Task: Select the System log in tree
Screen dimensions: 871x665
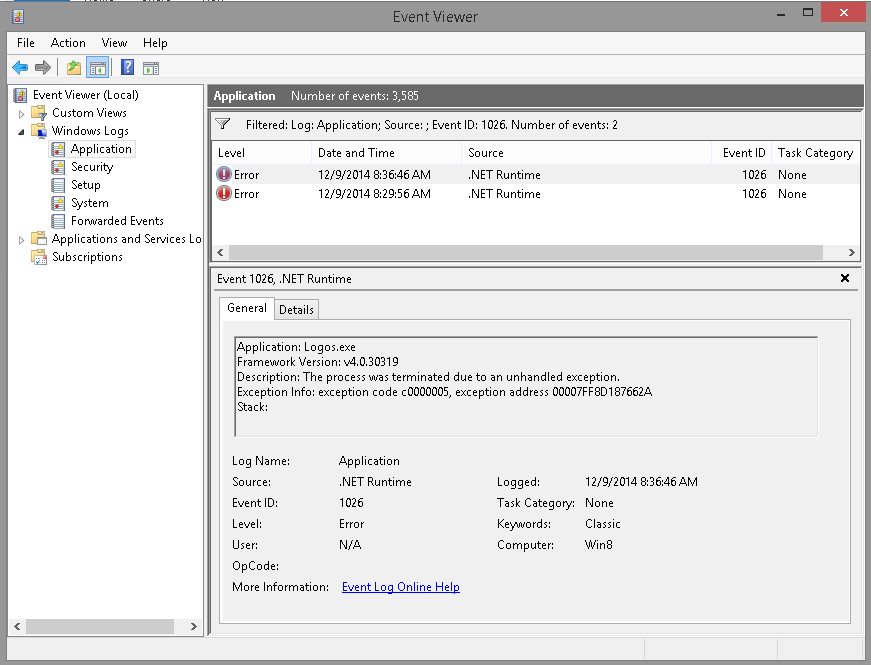Action: point(89,203)
